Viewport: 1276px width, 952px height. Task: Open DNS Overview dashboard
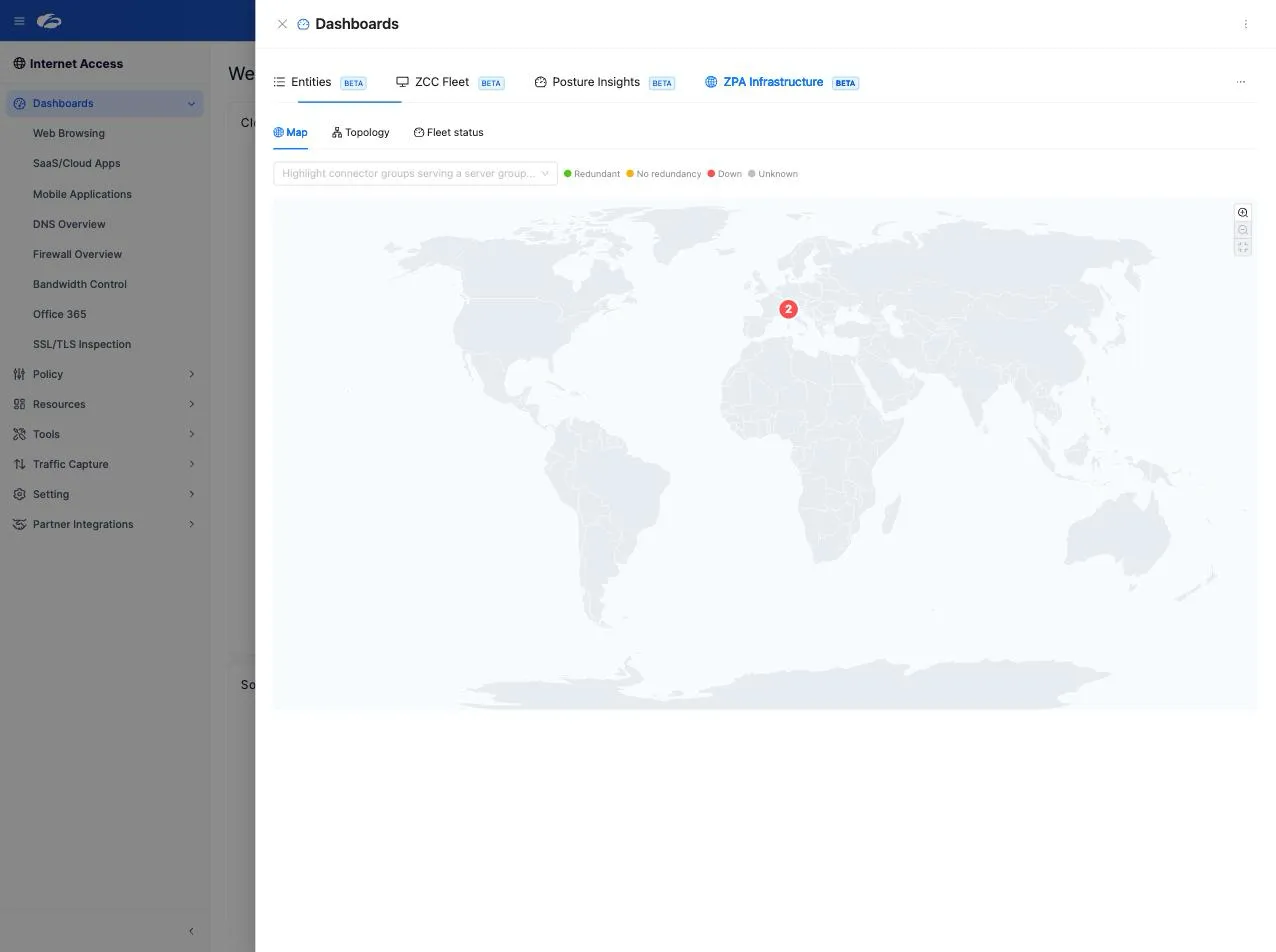pos(69,224)
